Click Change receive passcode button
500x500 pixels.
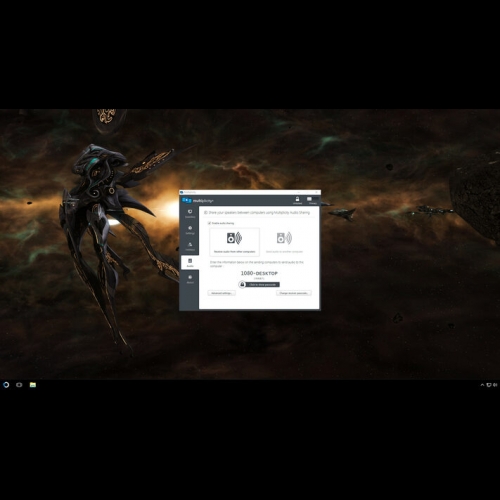pyautogui.click(x=294, y=293)
